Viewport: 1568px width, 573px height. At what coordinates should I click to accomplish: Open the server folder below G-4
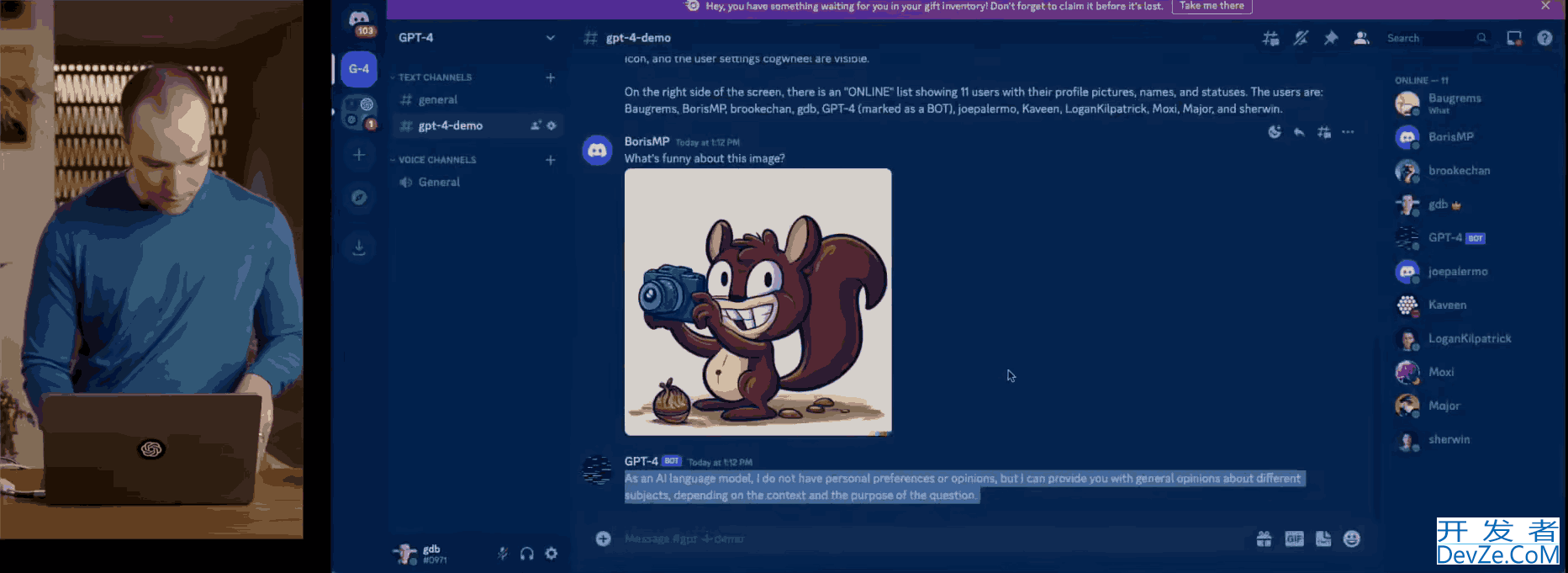point(359,113)
